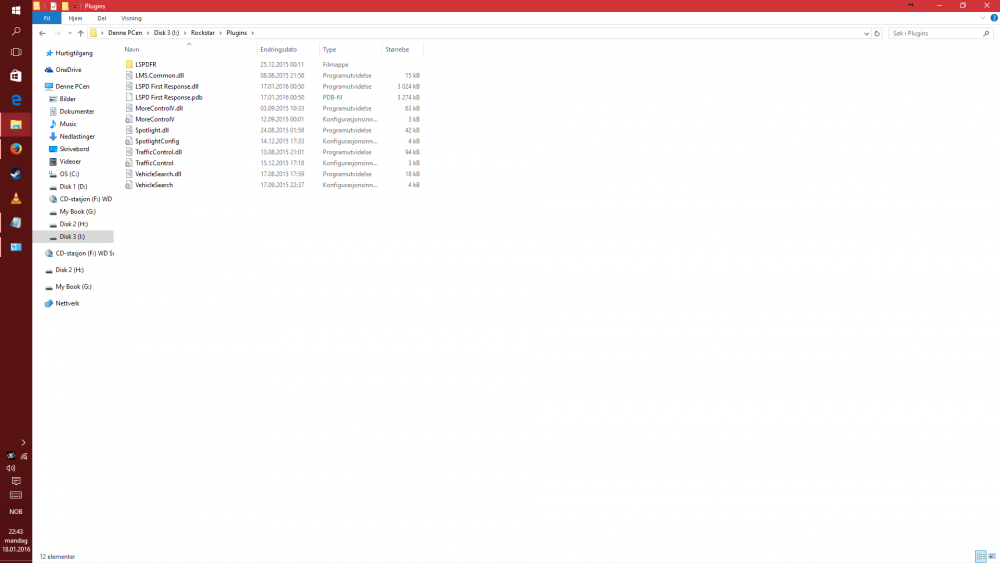Refresh the Plugins folder view
Viewport: 1000px width, 563px height.
[877, 33]
